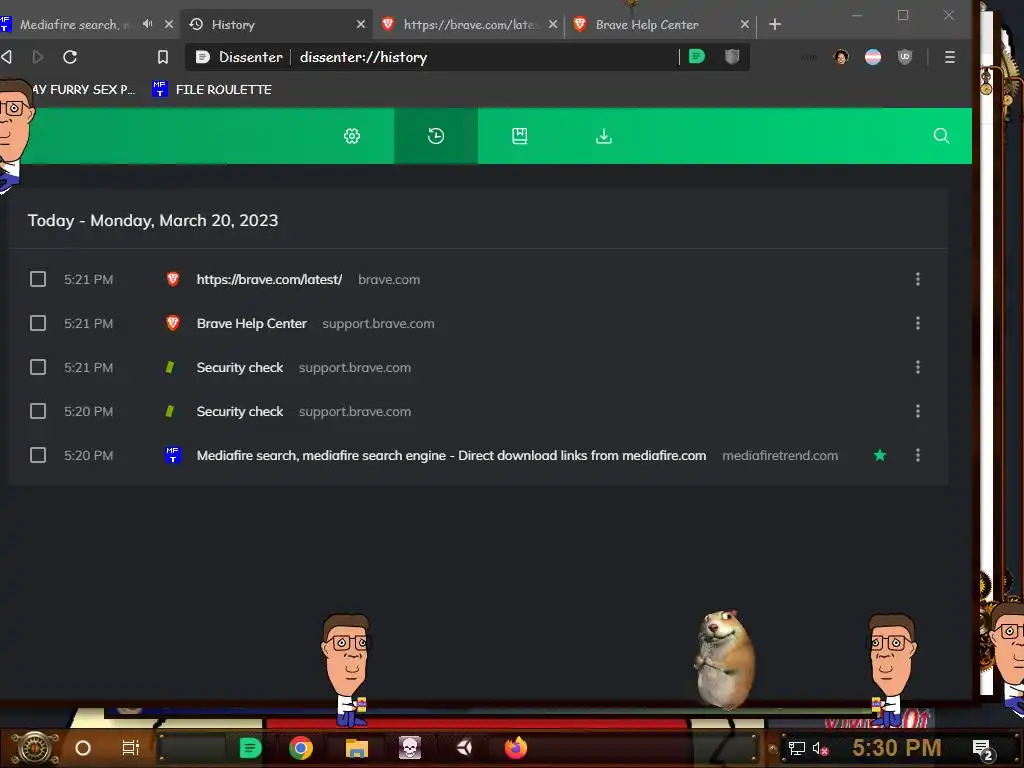Check the box for https://brave.com/latest/ entry
The image size is (1024, 768).
click(38, 280)
